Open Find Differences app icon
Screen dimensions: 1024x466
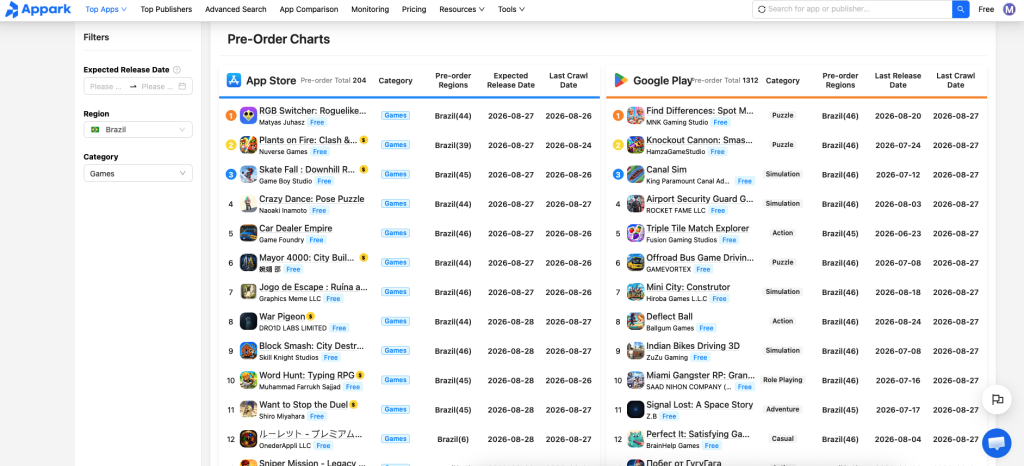(635, 116)
